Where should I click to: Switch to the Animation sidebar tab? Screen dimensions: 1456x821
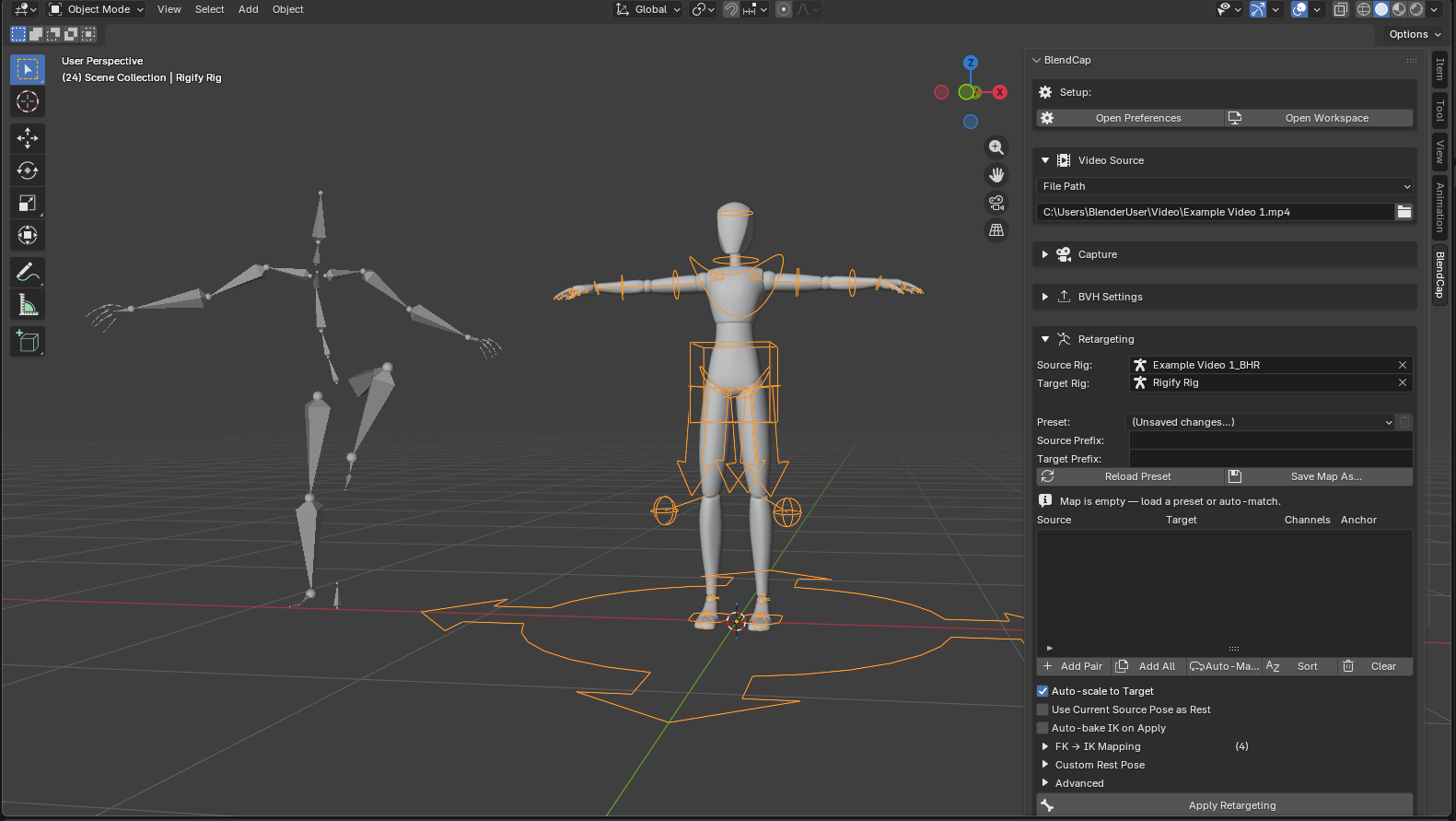coord(1439,207)
